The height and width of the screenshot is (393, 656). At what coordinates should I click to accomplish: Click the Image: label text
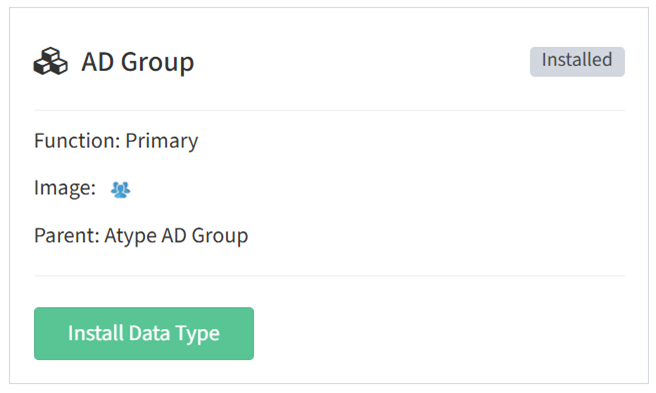[65, 188]
